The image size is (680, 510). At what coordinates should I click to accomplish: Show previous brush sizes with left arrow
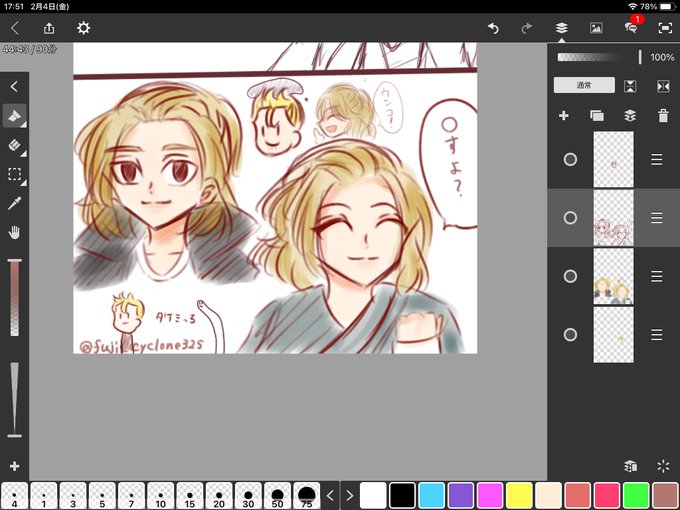[x=330, y=495]
